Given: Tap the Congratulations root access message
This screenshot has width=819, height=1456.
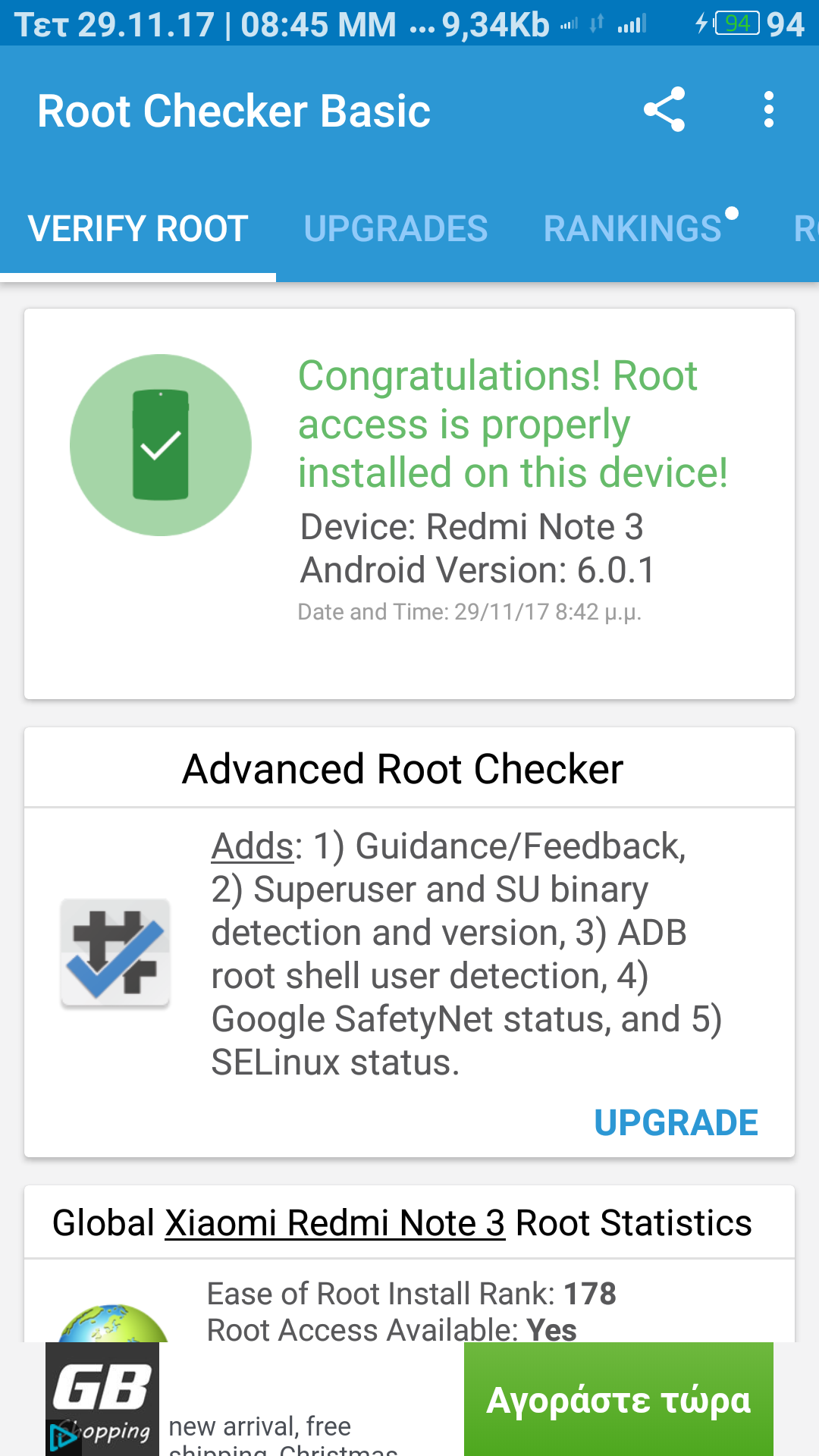Looking at the screenshot, I should tap(513, 424).
